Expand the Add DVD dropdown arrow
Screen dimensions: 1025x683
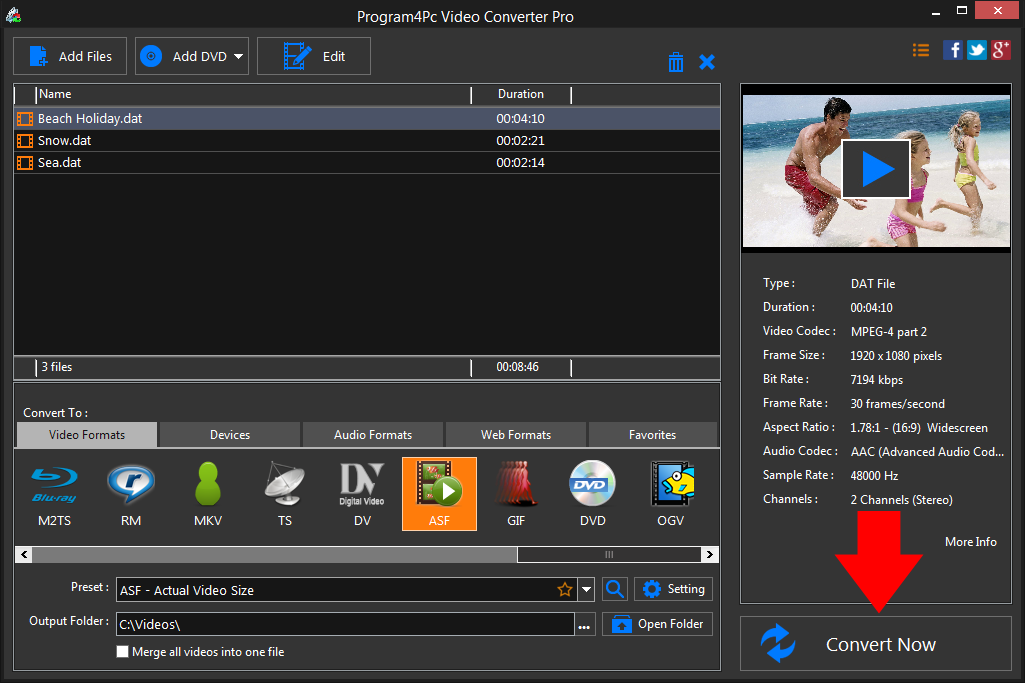tap(239, 57)
